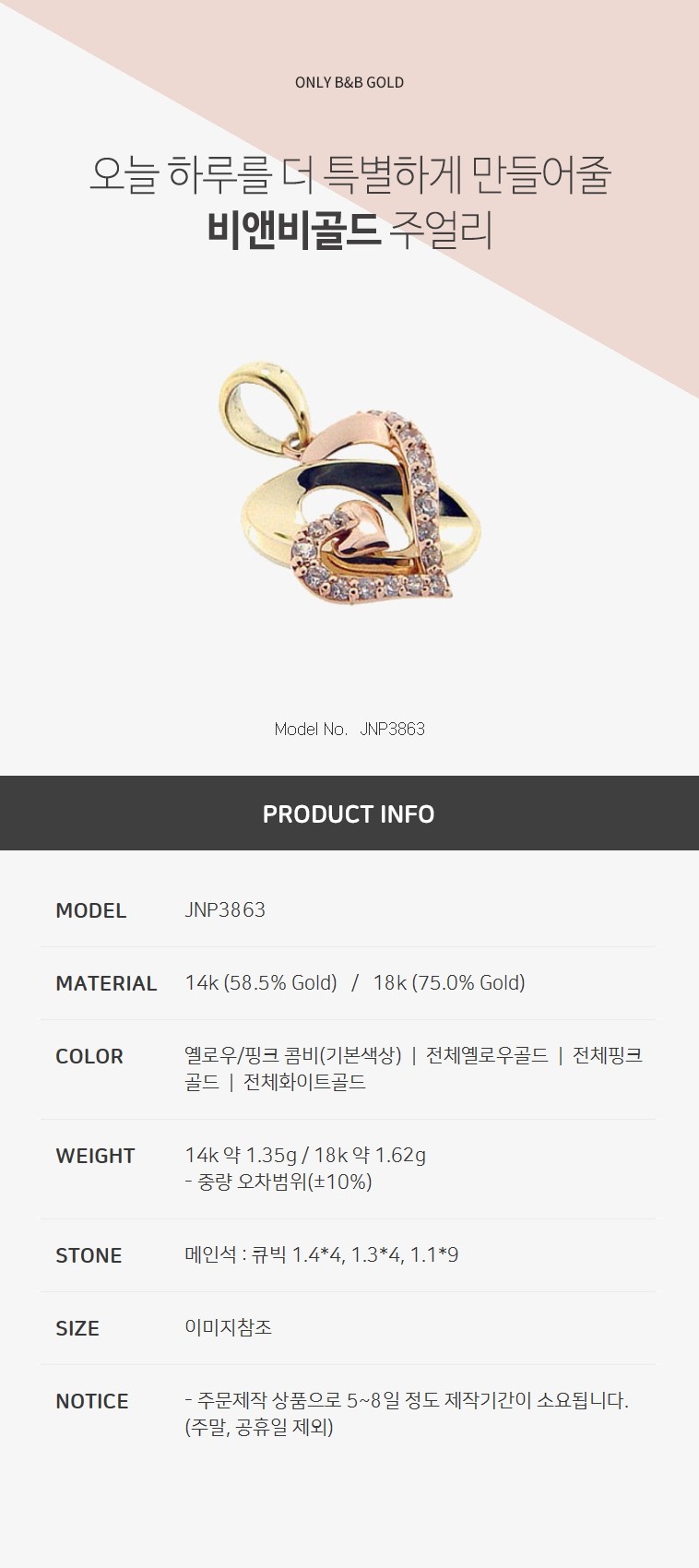Image resolution: width=699 pixels, height=1568 pixels.
Task: Click the 옐로우/핑크 콤비(기본색상) color option
Action: pyautogui.click(x=293, y=1055)
